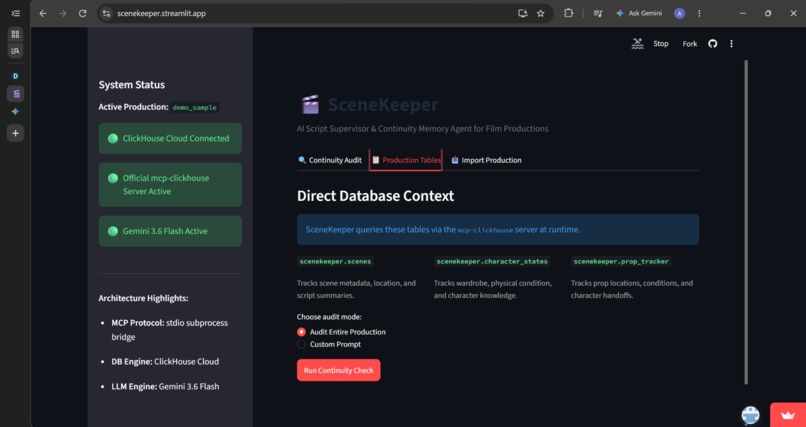Click the System Status heading
Screen dimensions: 806x427
[x=132, y=85]
